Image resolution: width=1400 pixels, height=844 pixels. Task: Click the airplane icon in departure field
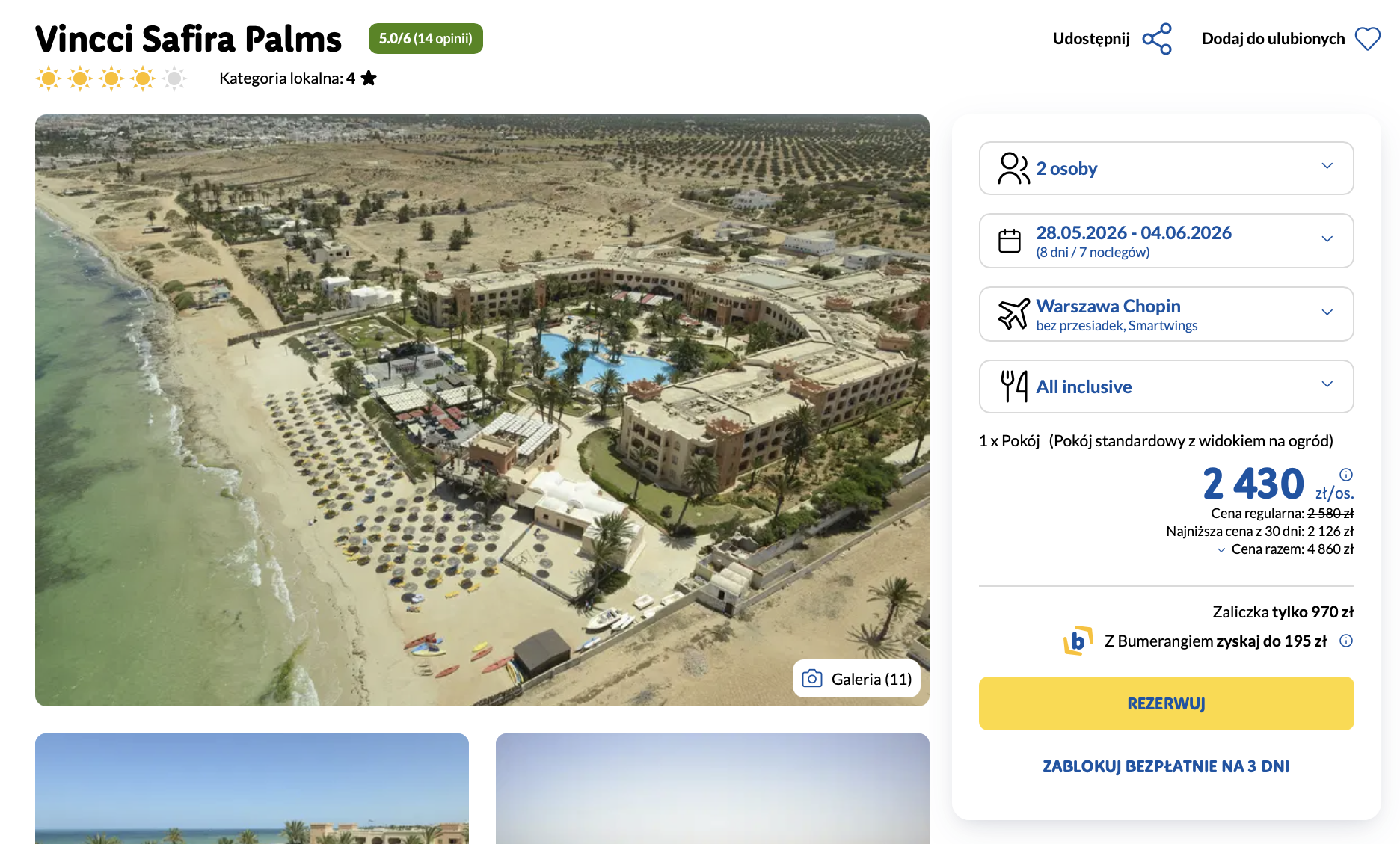coord(1013,314)
